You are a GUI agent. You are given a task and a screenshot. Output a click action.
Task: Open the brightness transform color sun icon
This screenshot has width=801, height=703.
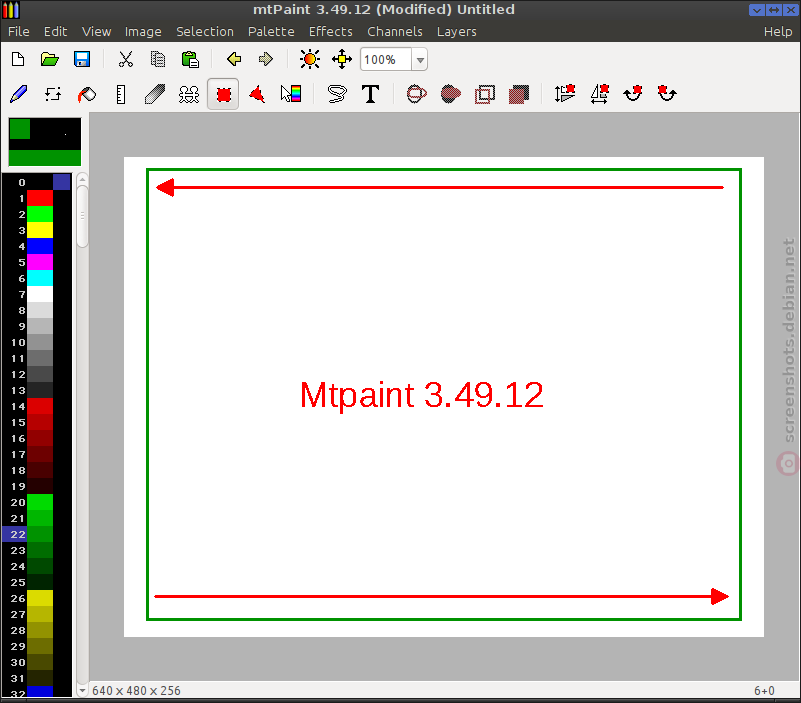click(310, 59)
